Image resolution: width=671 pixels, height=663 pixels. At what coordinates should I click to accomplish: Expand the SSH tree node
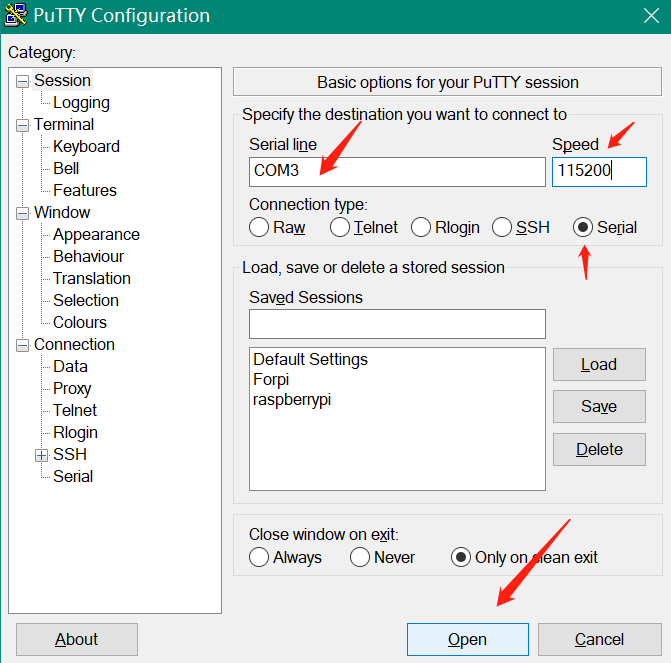click(x=42, y=455)
